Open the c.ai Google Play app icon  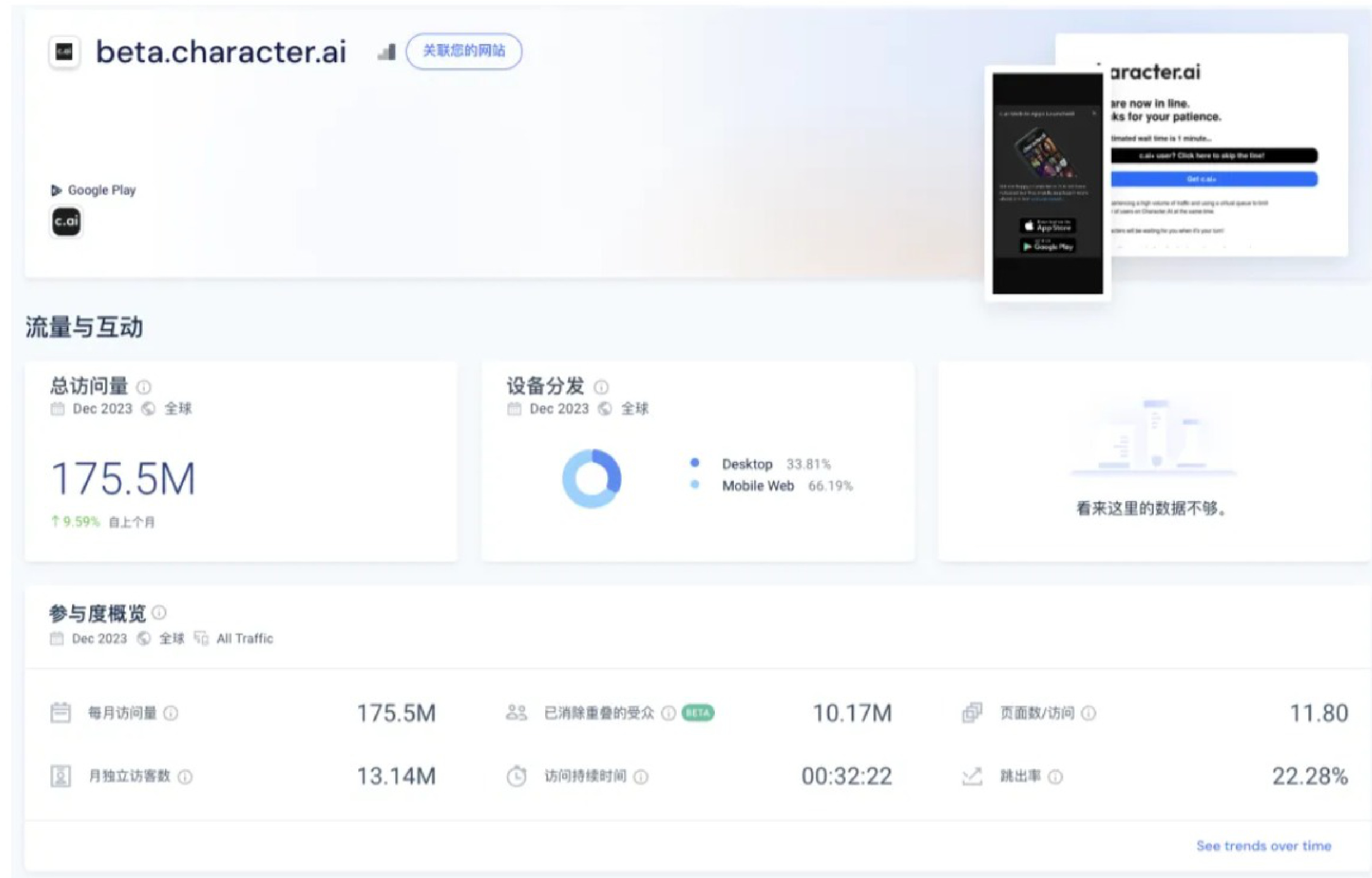coord(66,221)
